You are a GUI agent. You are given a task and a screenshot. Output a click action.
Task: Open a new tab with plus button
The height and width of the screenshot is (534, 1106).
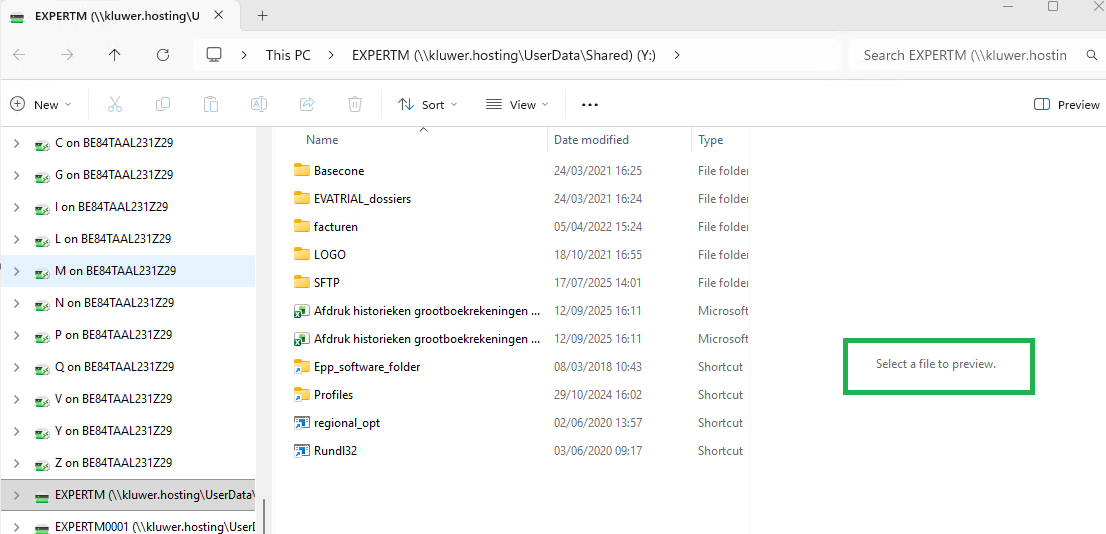[x=263, y=15]
